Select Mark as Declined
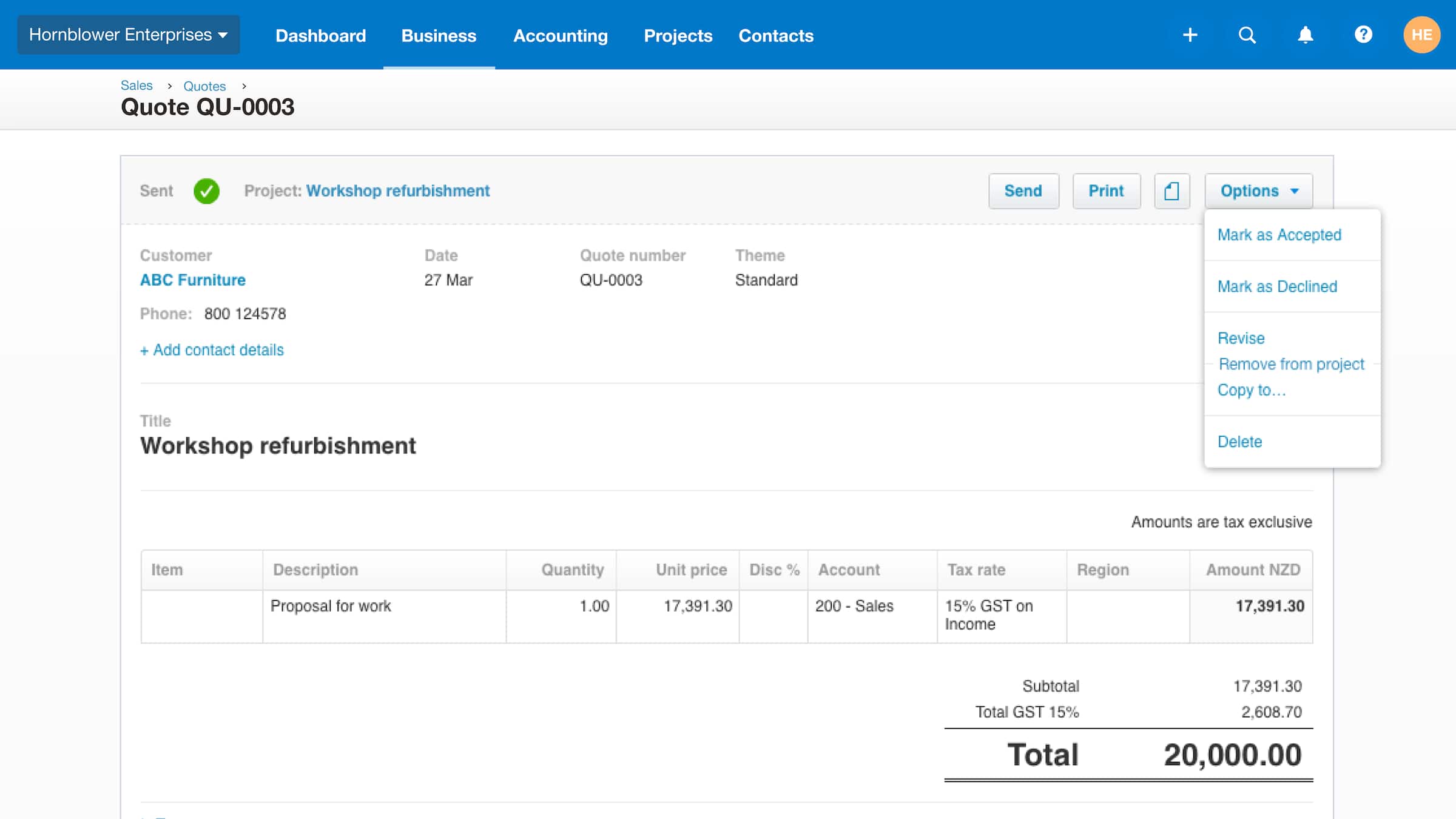This screenshot has width=1456, height=819. (x=1277, y=286)
